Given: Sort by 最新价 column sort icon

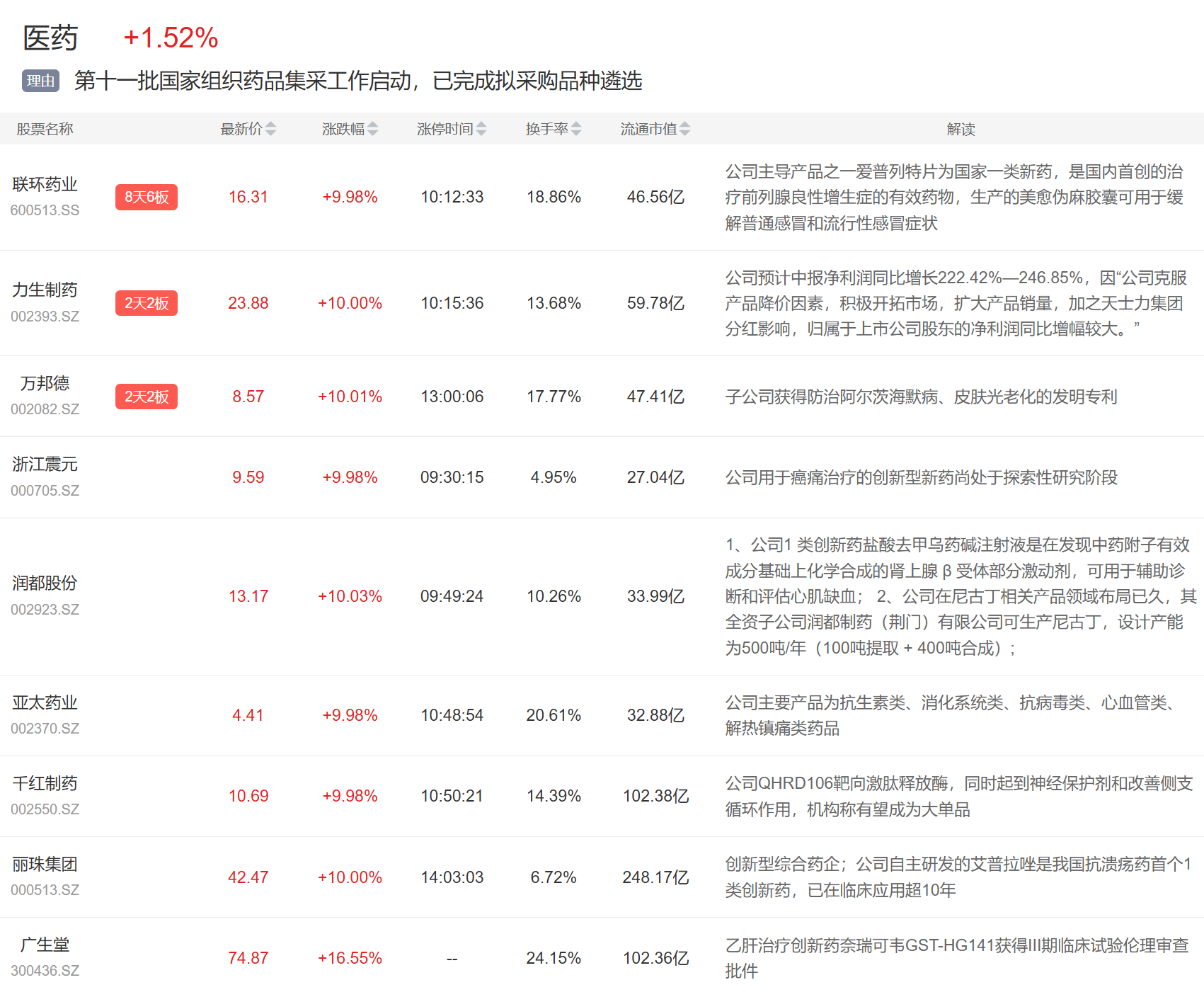Looking at the screenshot, I should pyautogui.click(x=270, y=129).
